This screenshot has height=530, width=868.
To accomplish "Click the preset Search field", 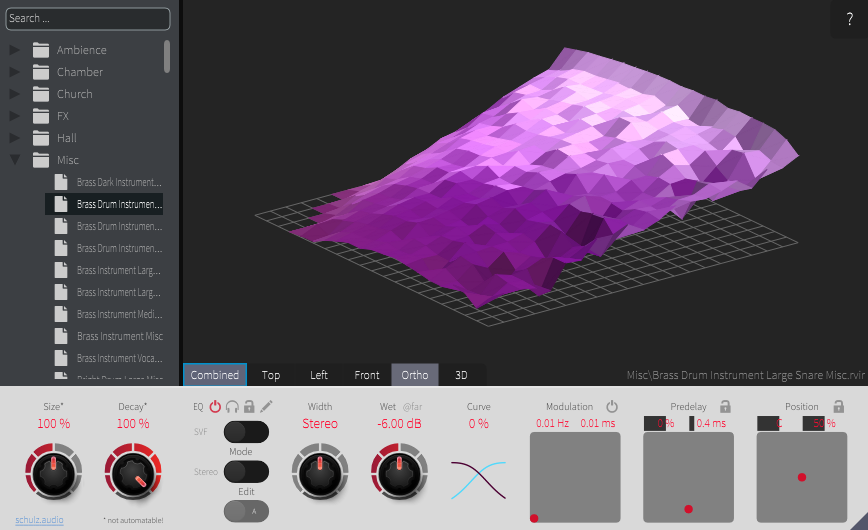I will tap(88, 18).
